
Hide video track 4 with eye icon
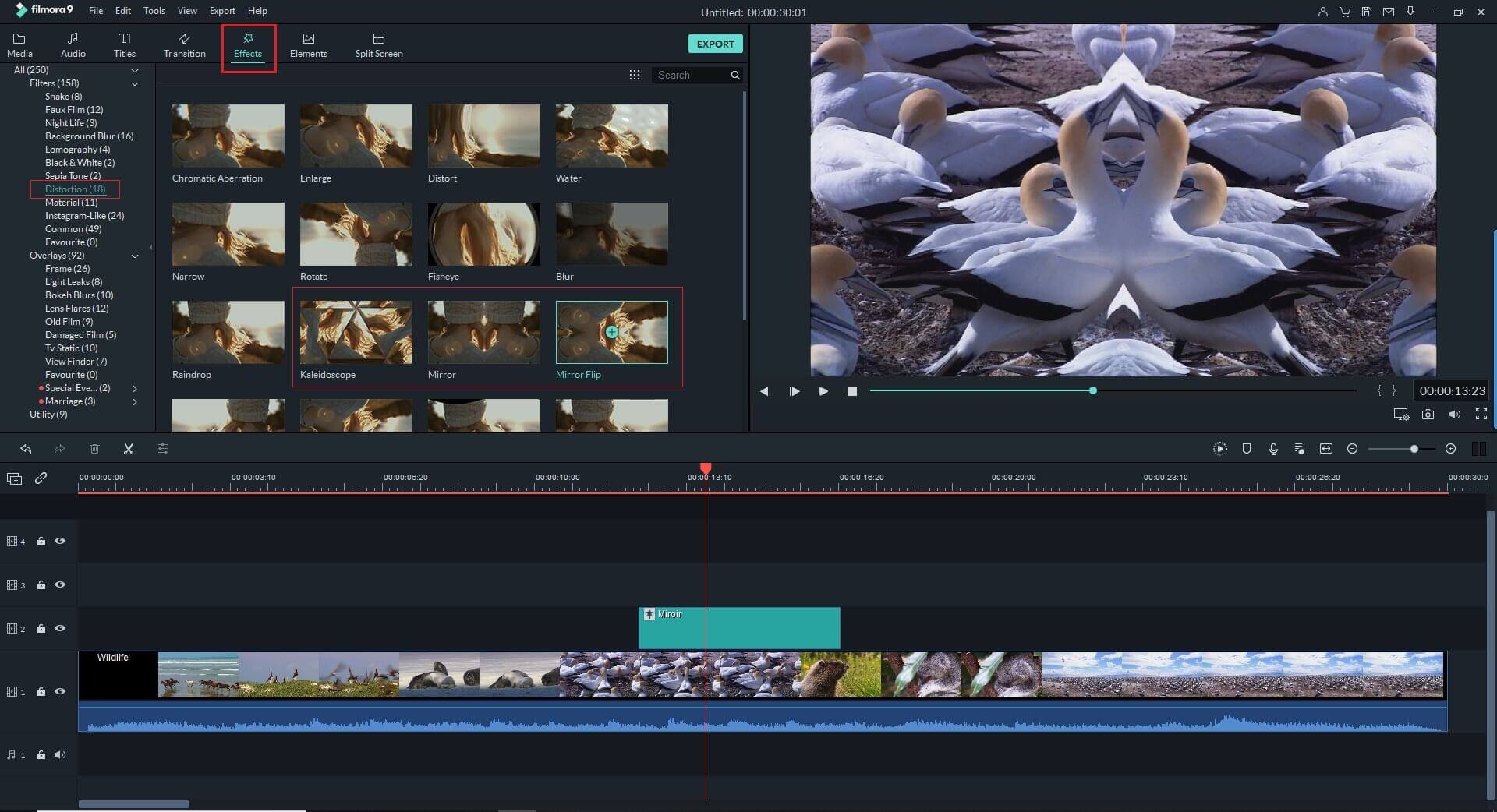[60, 541]
